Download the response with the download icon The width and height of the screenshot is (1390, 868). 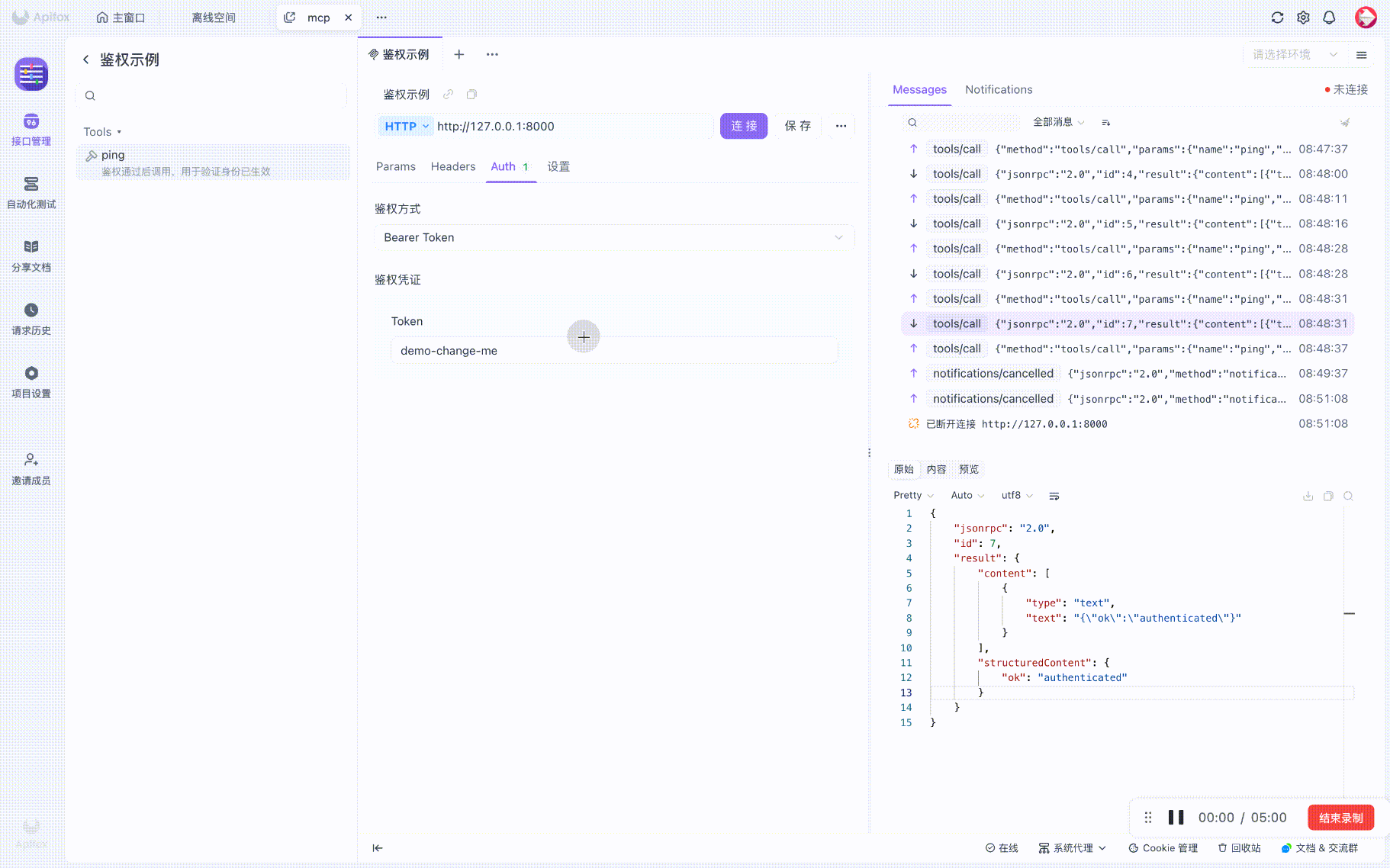tap(1308, 496)
